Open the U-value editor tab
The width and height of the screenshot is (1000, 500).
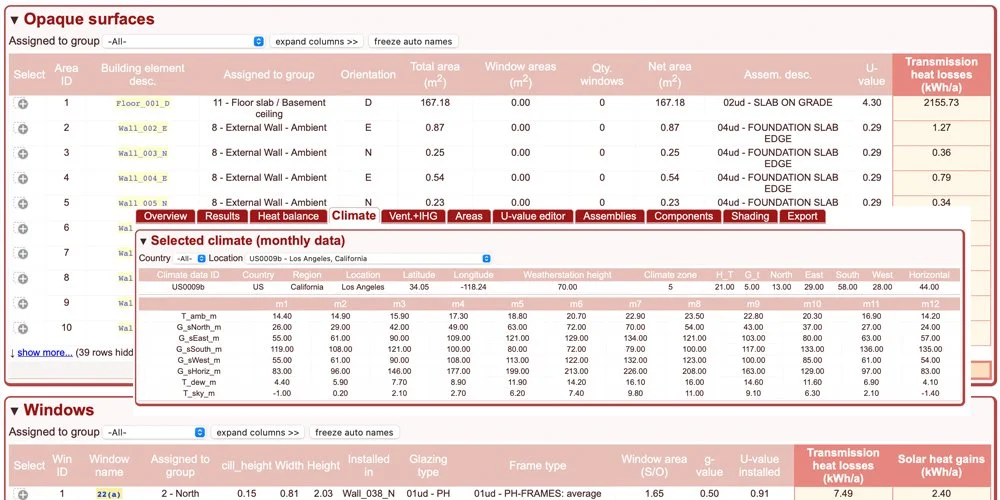pyautogui.click(x=533, y=216)
